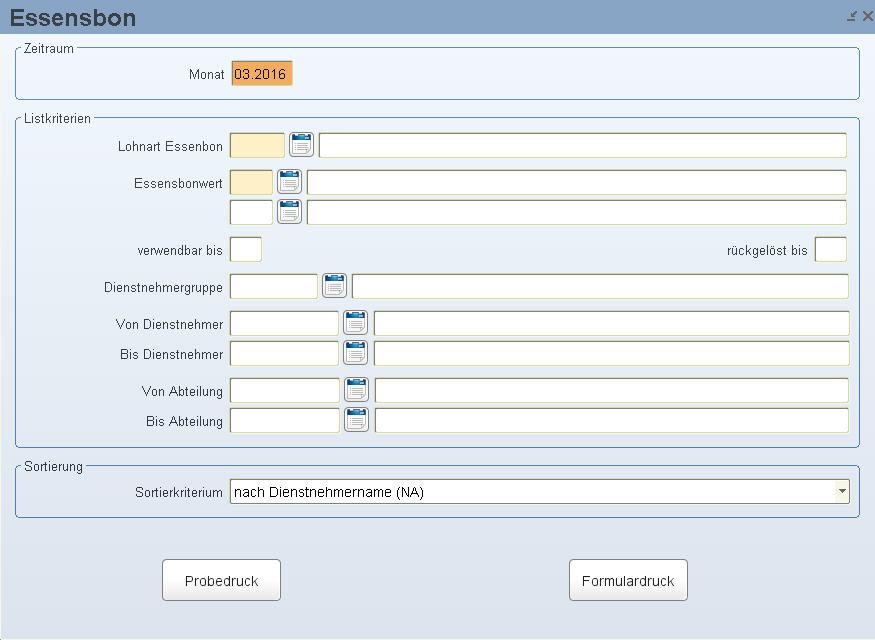Screen dimensions: 875x640
Task: Open lookup list for Lohnart Essenbon
Action: tap(301, 145)
